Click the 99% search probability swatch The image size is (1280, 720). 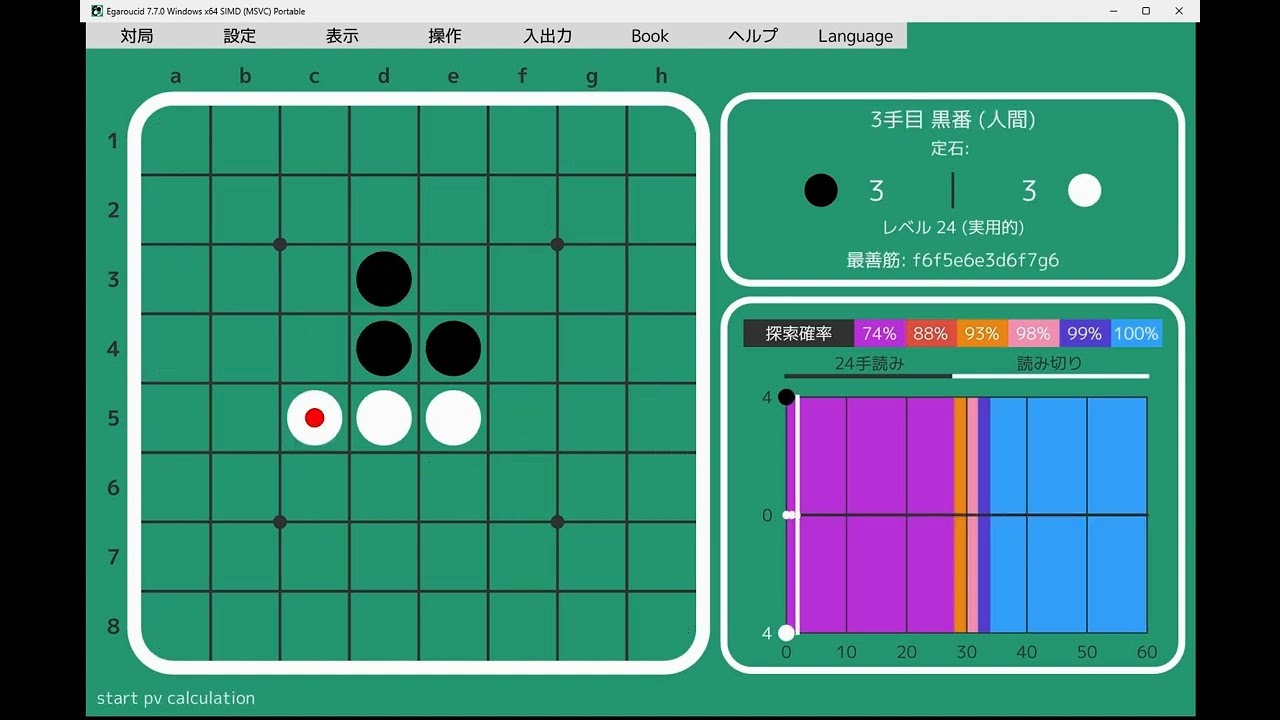point(1085,334)
